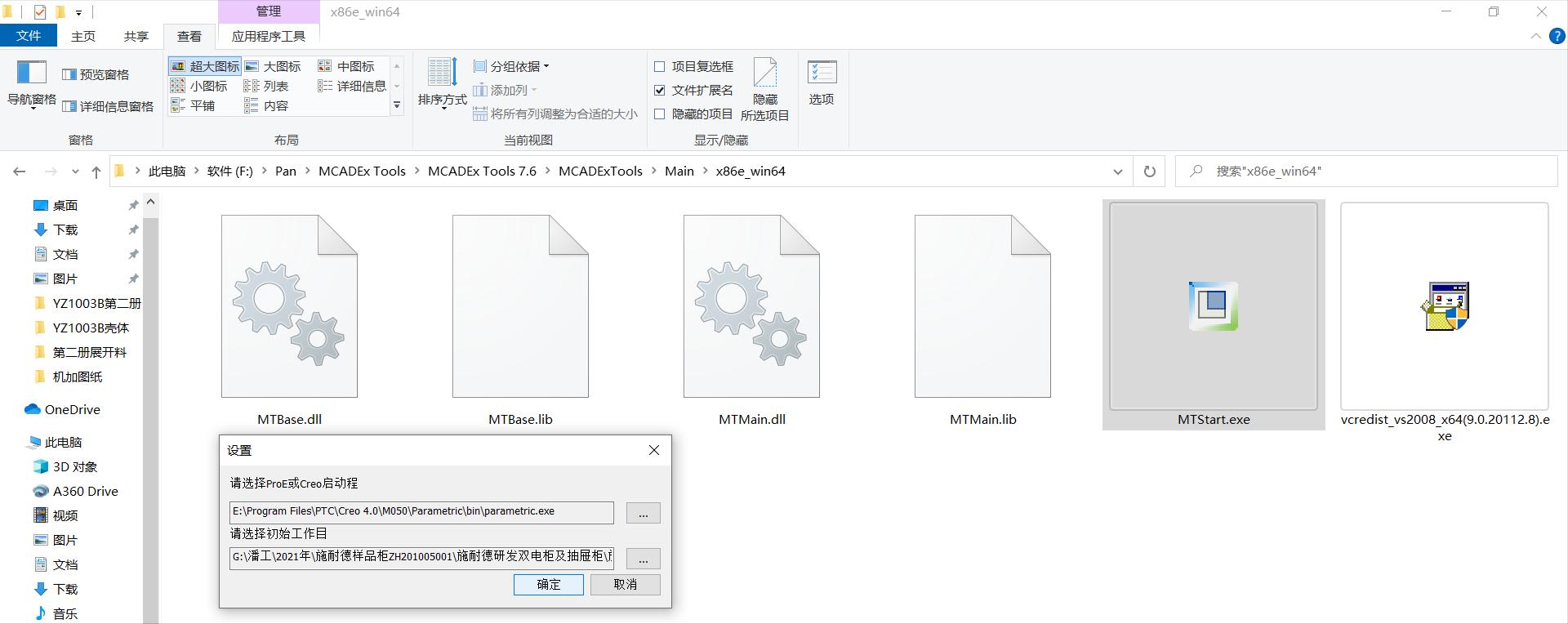Click 隐藏所选项目 hide selected items icon
The height and width of the screenshot is (624, 1568).
[764, 73]
